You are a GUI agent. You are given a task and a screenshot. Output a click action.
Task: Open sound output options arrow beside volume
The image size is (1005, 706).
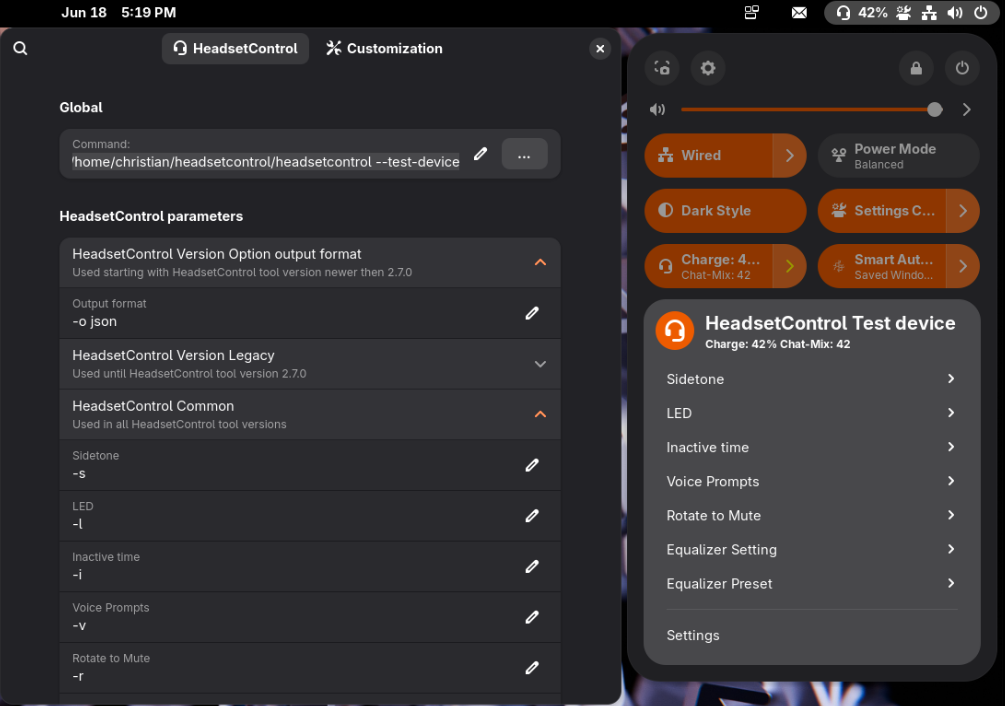[x=967, y=110]
